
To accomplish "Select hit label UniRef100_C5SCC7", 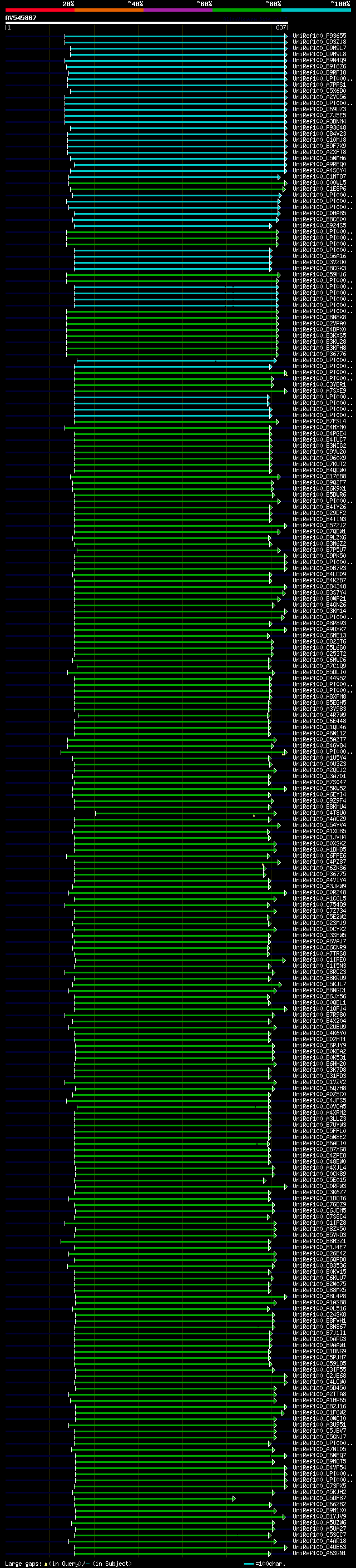I will [x=319, y=1535].
